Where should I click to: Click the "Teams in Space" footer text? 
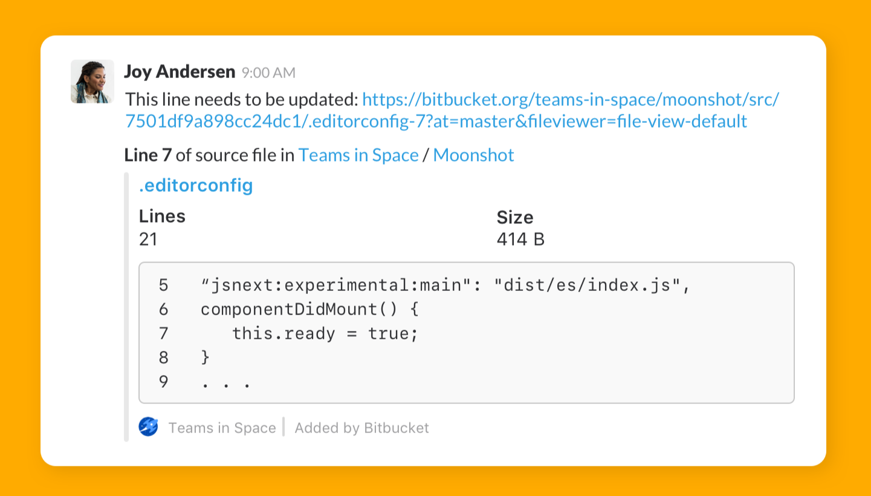(x=222, y=428)
